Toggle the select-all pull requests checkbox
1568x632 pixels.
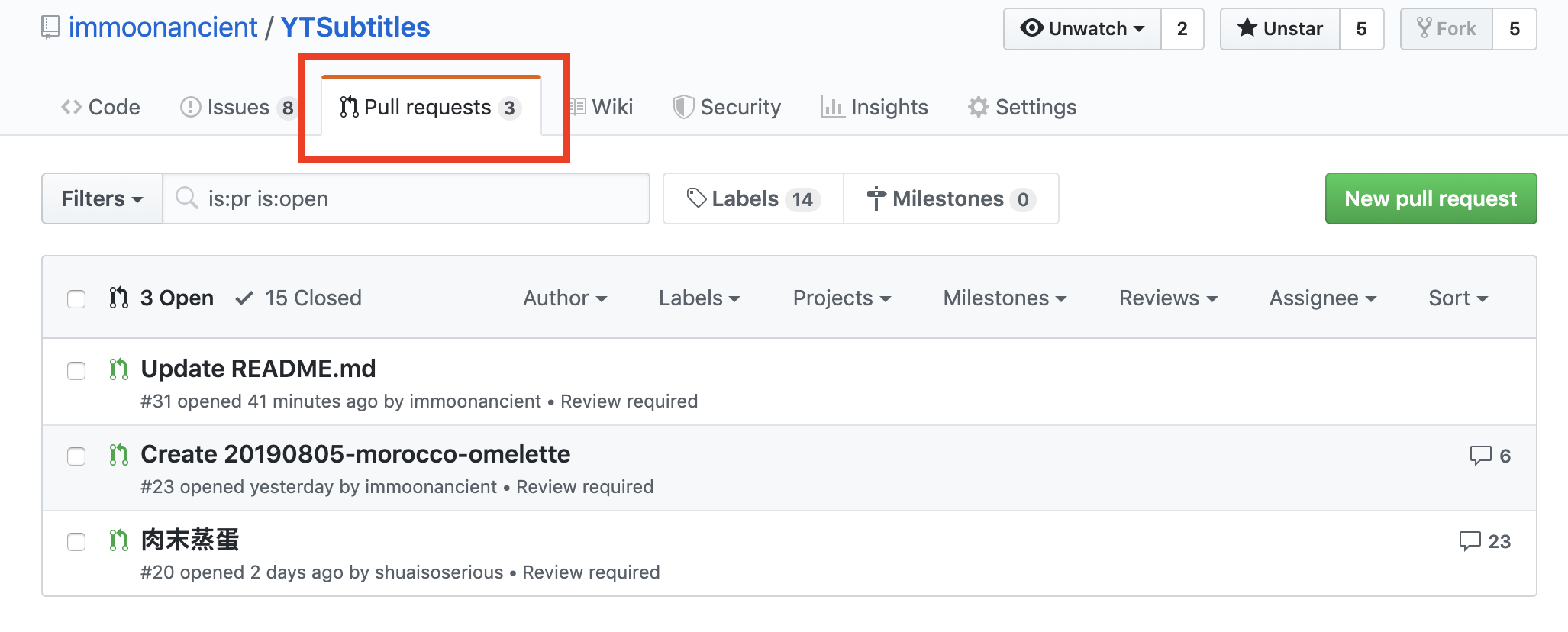[x=76, y=298]
